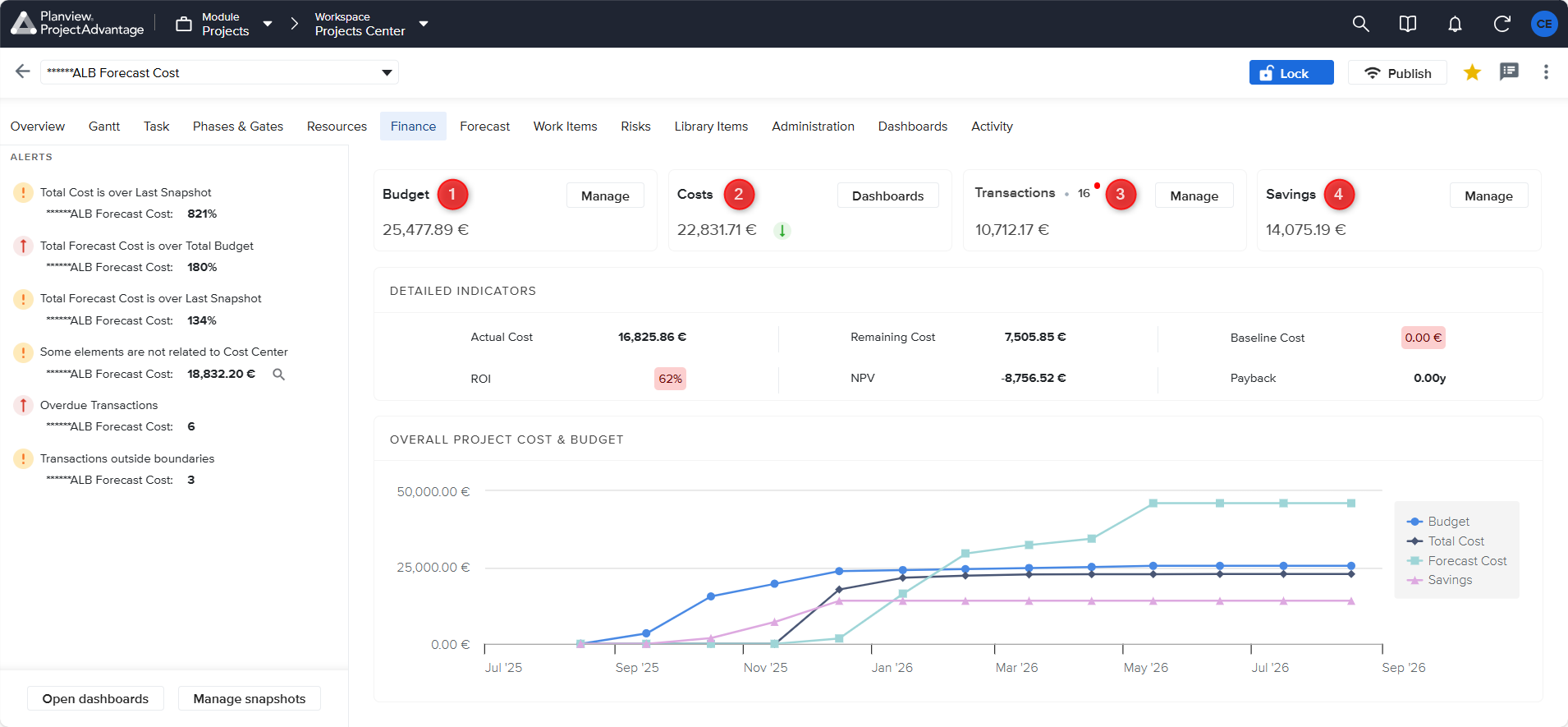Click the Budget legend color marker

(x=1414, y=522)
